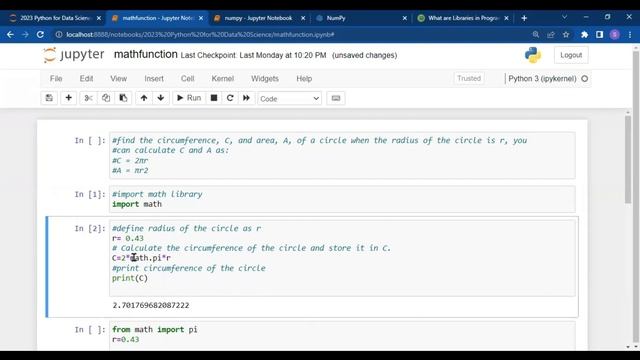
Task: Go forward in browser history
Action: (x=25, y=35)
